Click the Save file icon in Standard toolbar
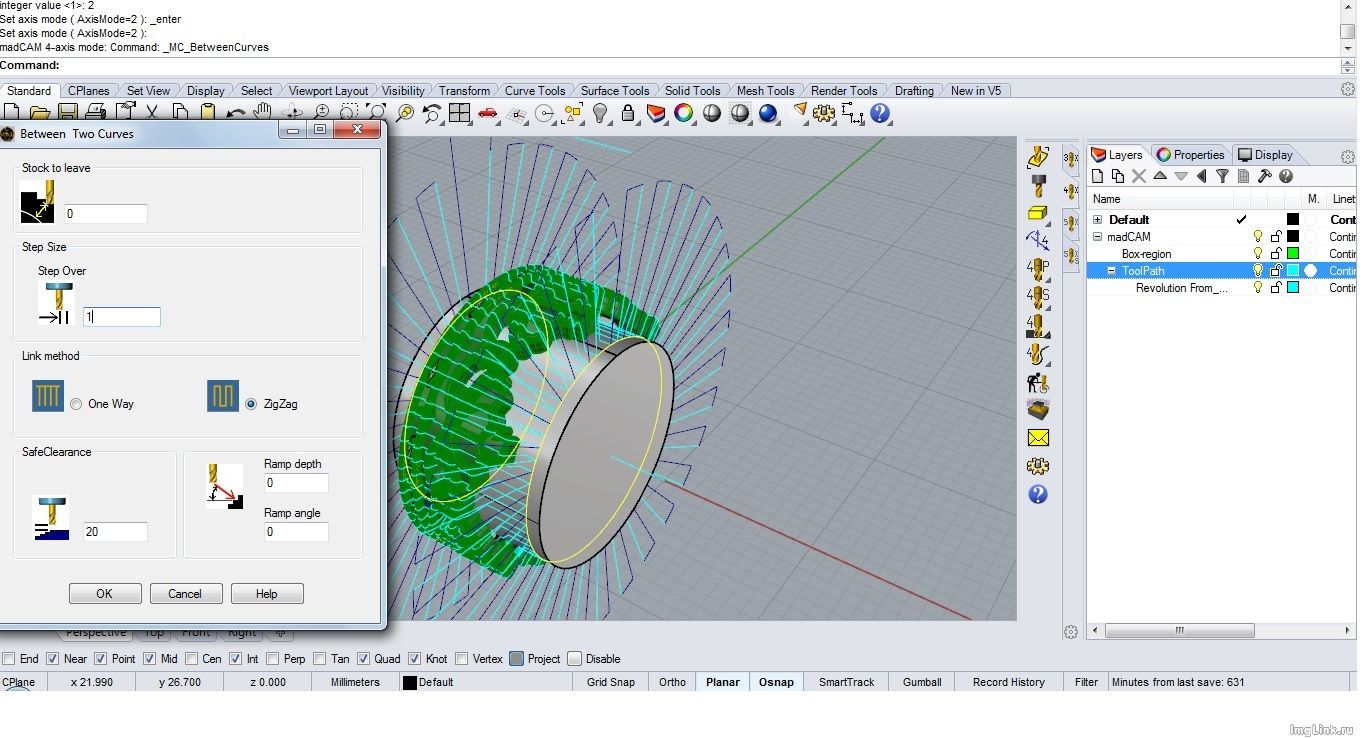 click(68, 113)
